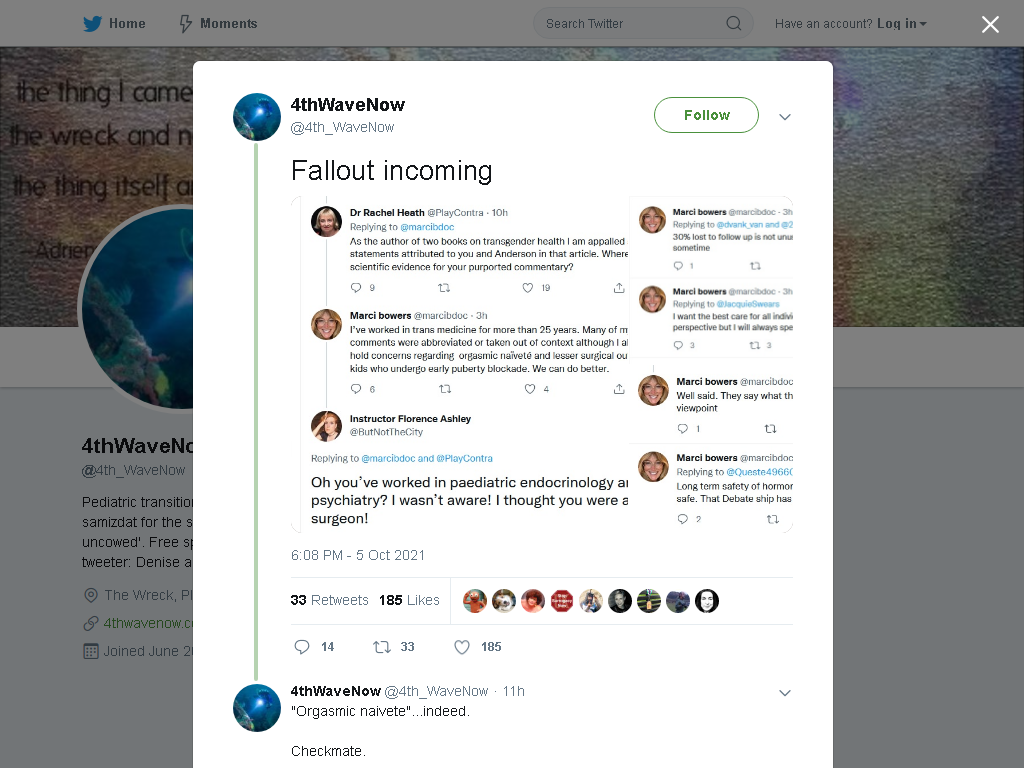Click the link icon beside 4thwavenow website

coord(91,623)
